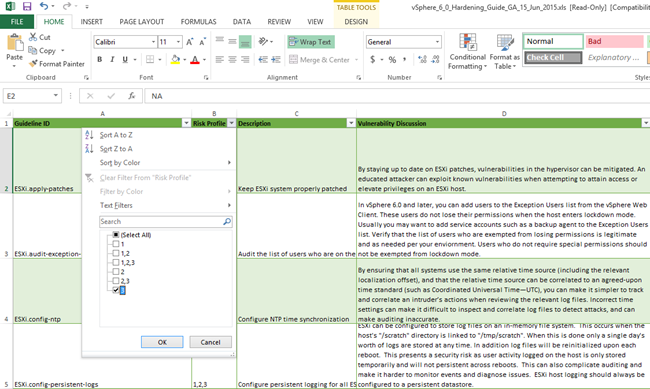This screenshot has height=389, width=650.
Task: Expand the Sort by Color submenu
Action: coord(158,163)
